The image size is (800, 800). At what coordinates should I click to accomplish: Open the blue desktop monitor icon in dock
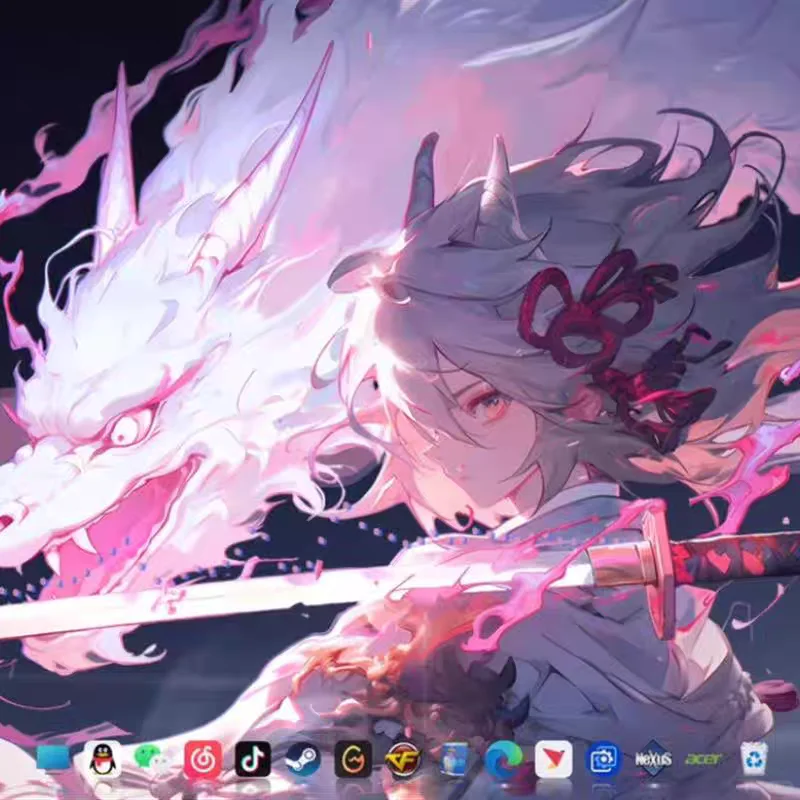(x=53, y=759)
